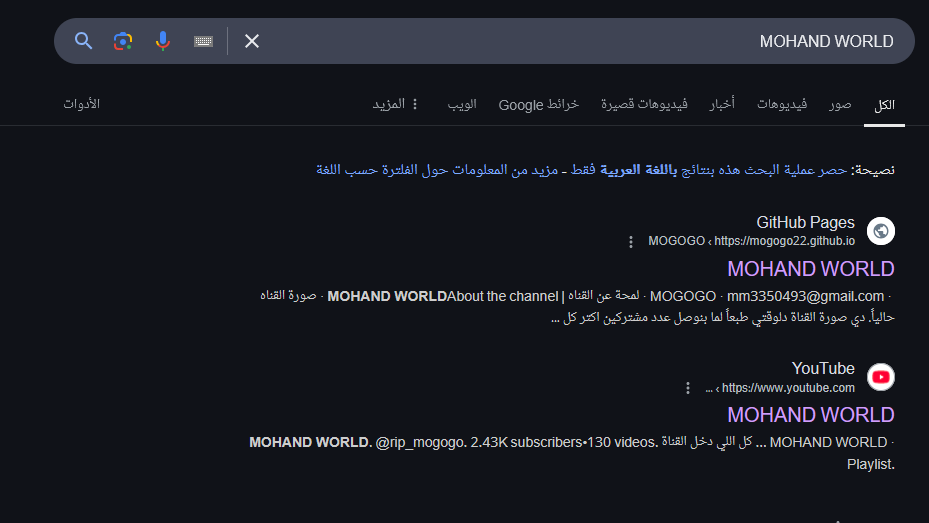The width and height of the screenshot is (929, 523).
Task: Open MOHAND WORLD YouTube result title
Action: tap(811, 415)
